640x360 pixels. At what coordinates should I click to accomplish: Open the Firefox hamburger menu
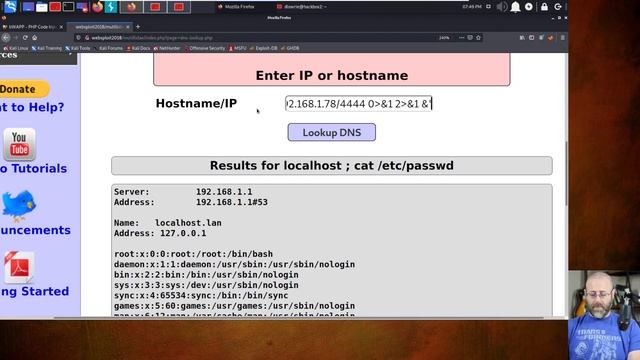point(562,38)
